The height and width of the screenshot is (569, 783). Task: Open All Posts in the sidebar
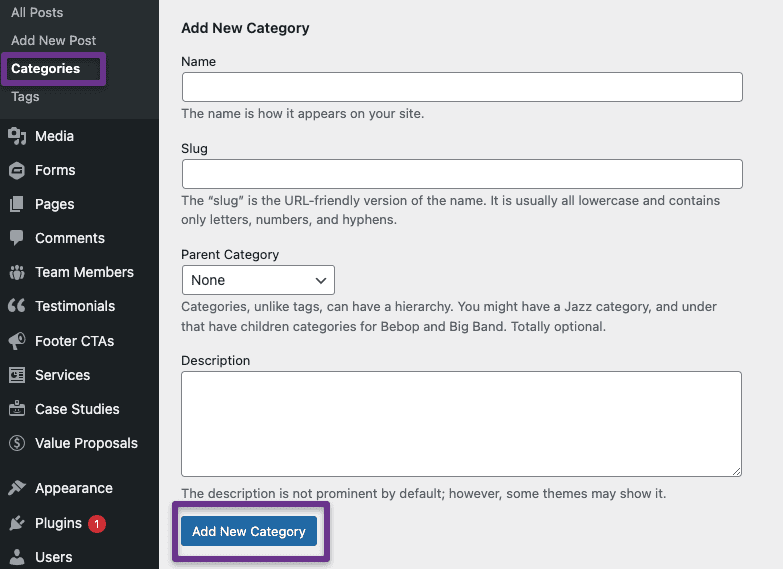click(37, 12)
